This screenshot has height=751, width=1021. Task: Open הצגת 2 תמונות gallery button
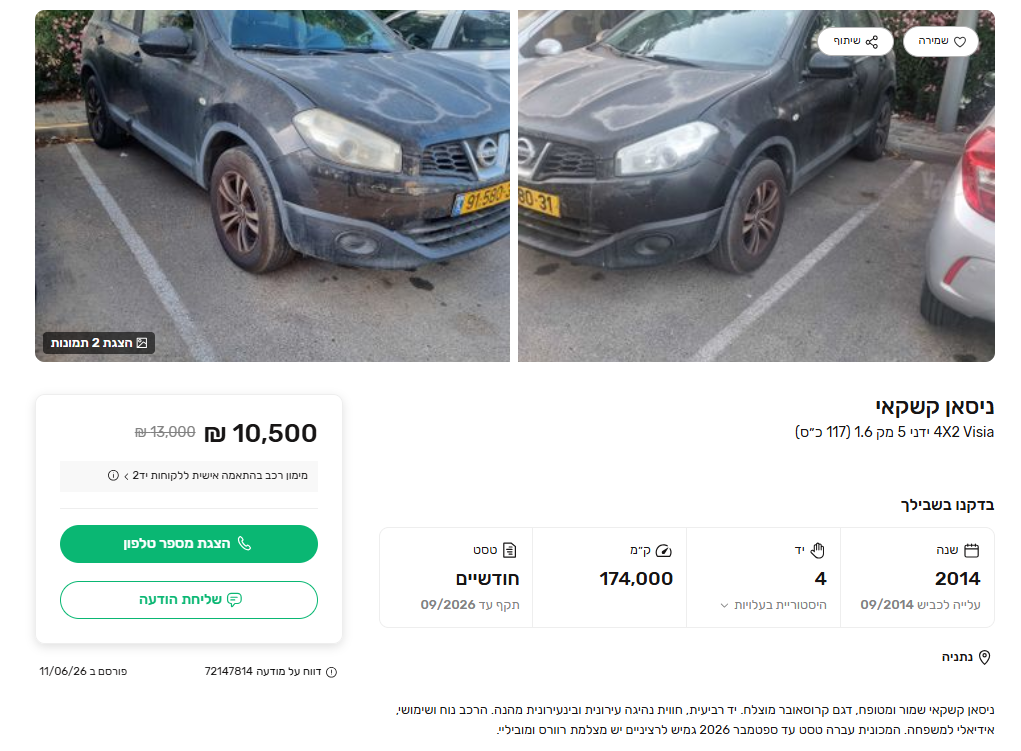tap(99, 343)
